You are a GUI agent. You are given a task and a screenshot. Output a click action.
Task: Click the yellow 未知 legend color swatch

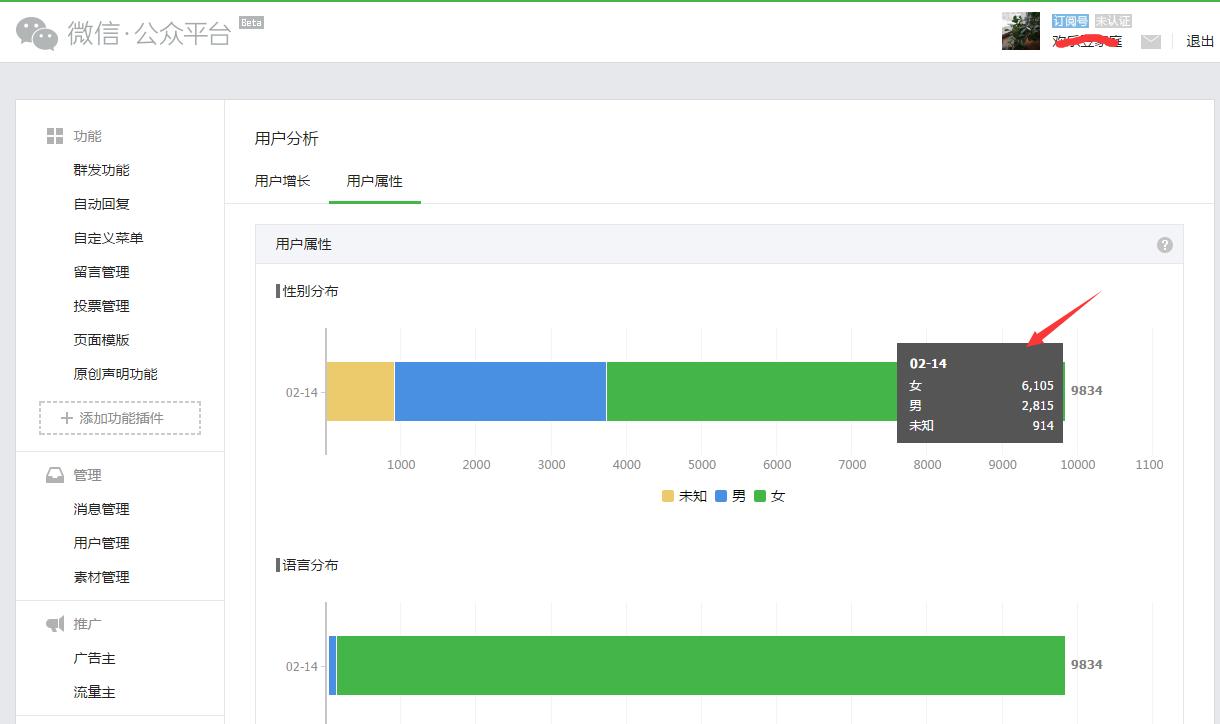tap(666, 495)
